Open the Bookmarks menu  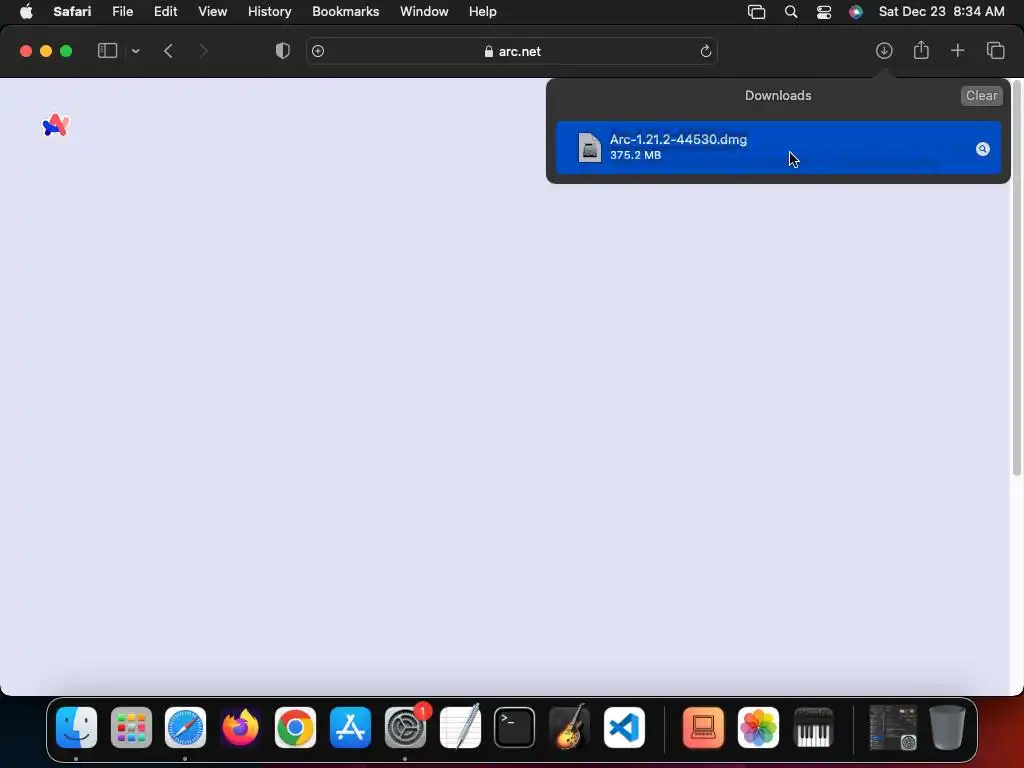tap(345, 12)
